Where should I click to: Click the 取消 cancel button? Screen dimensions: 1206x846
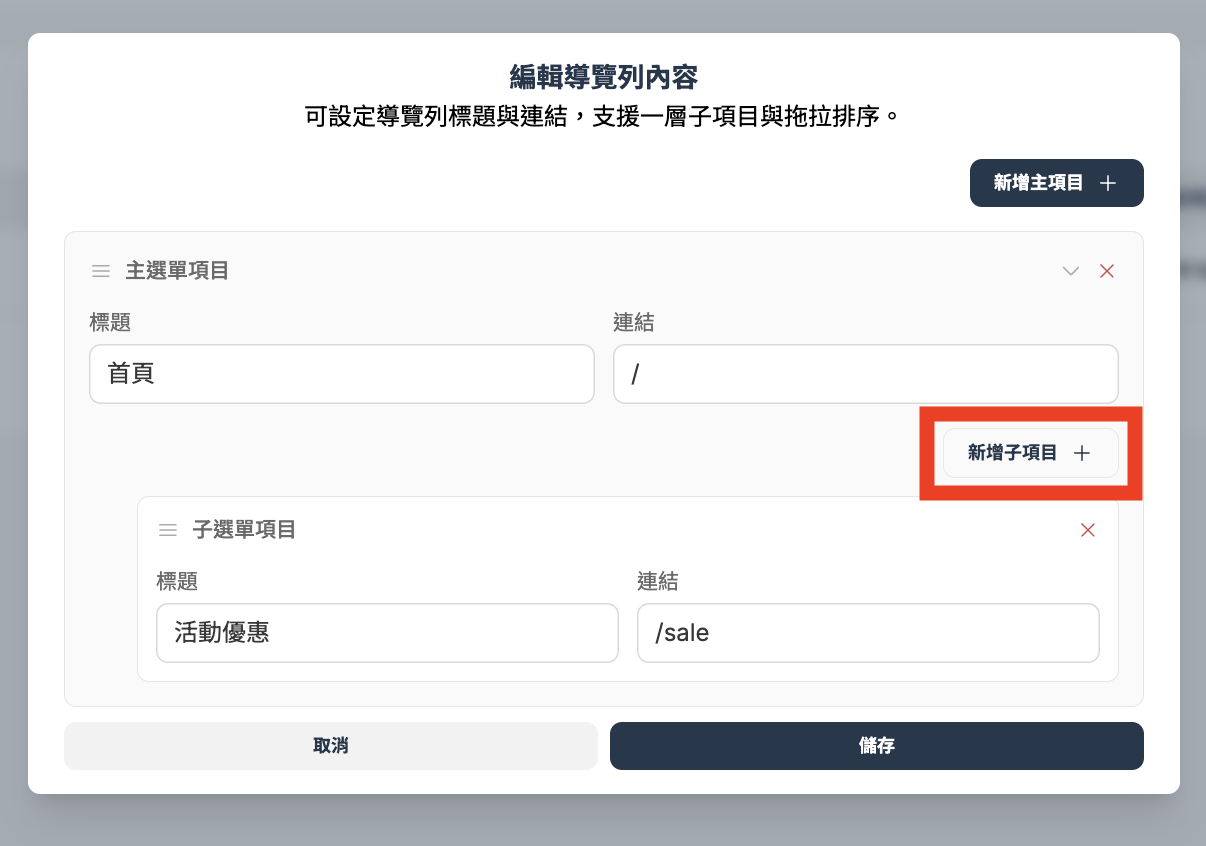pos(330,745)
